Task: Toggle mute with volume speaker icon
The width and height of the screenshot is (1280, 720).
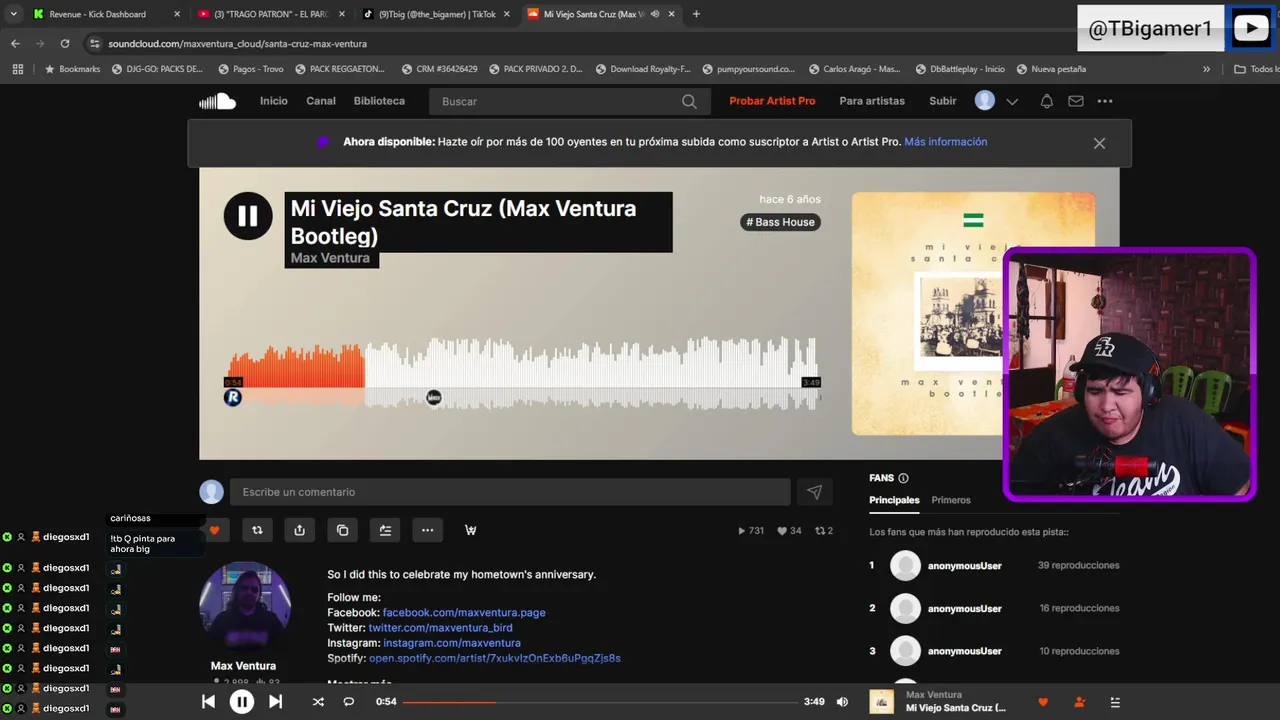Action: tap(842, 702)
